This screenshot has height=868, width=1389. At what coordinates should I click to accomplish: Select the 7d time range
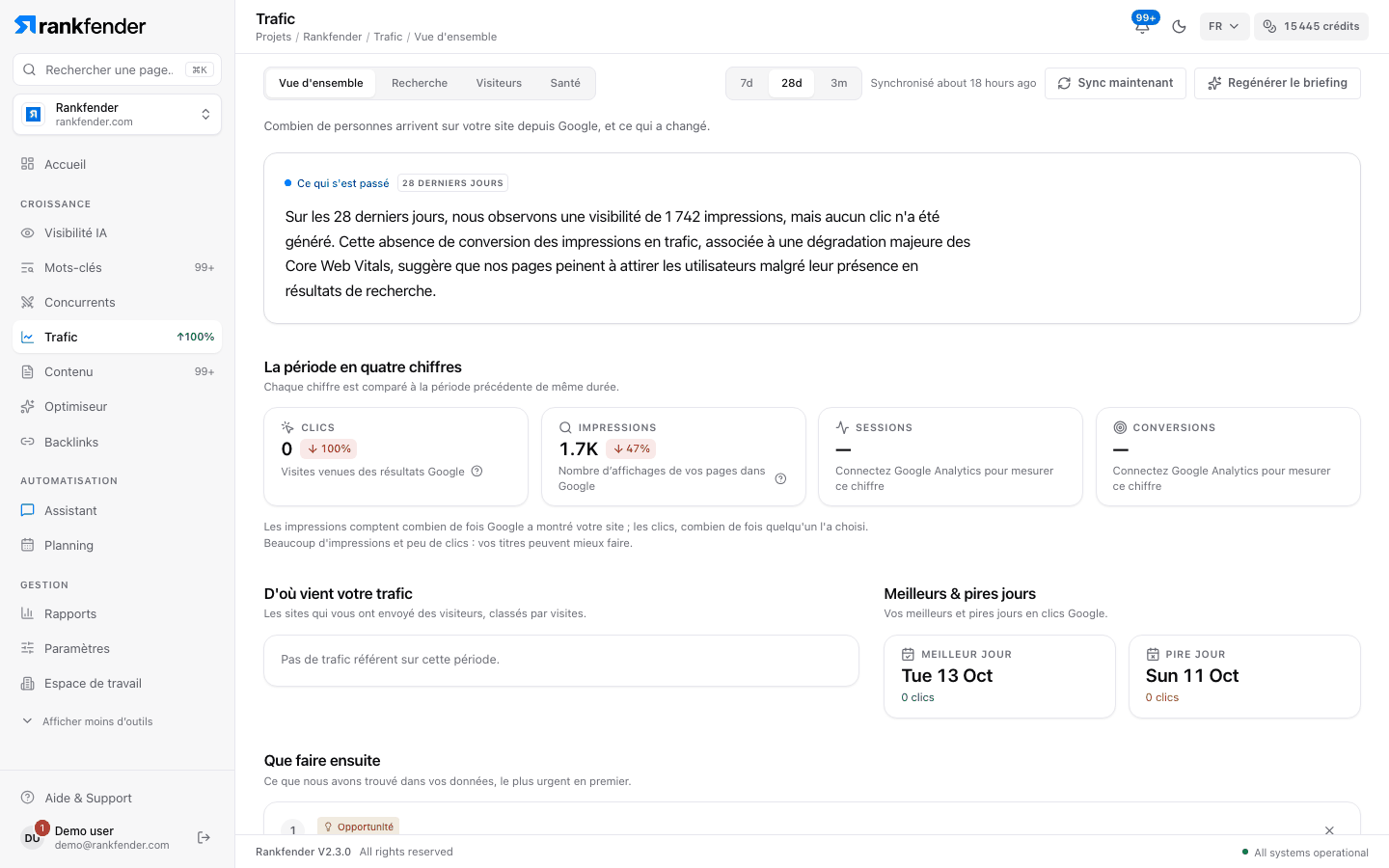click(747, 83)
